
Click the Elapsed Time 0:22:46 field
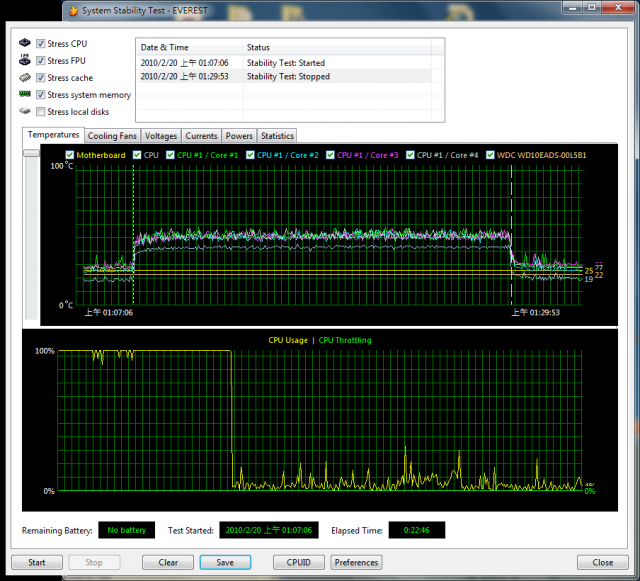(416, 530)
